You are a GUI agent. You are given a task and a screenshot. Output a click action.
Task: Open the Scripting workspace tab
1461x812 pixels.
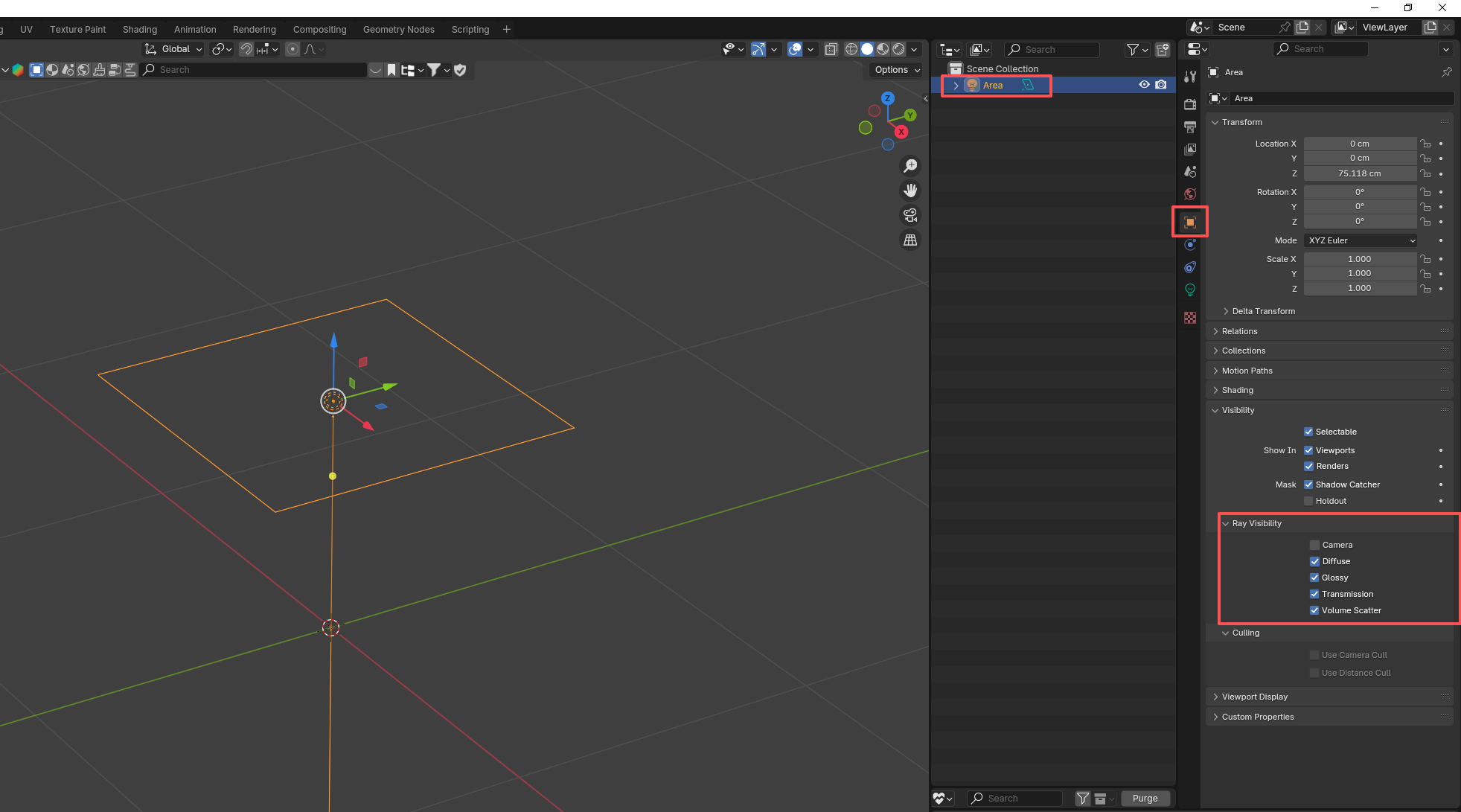pyautogui.click(x=470, y=29)
